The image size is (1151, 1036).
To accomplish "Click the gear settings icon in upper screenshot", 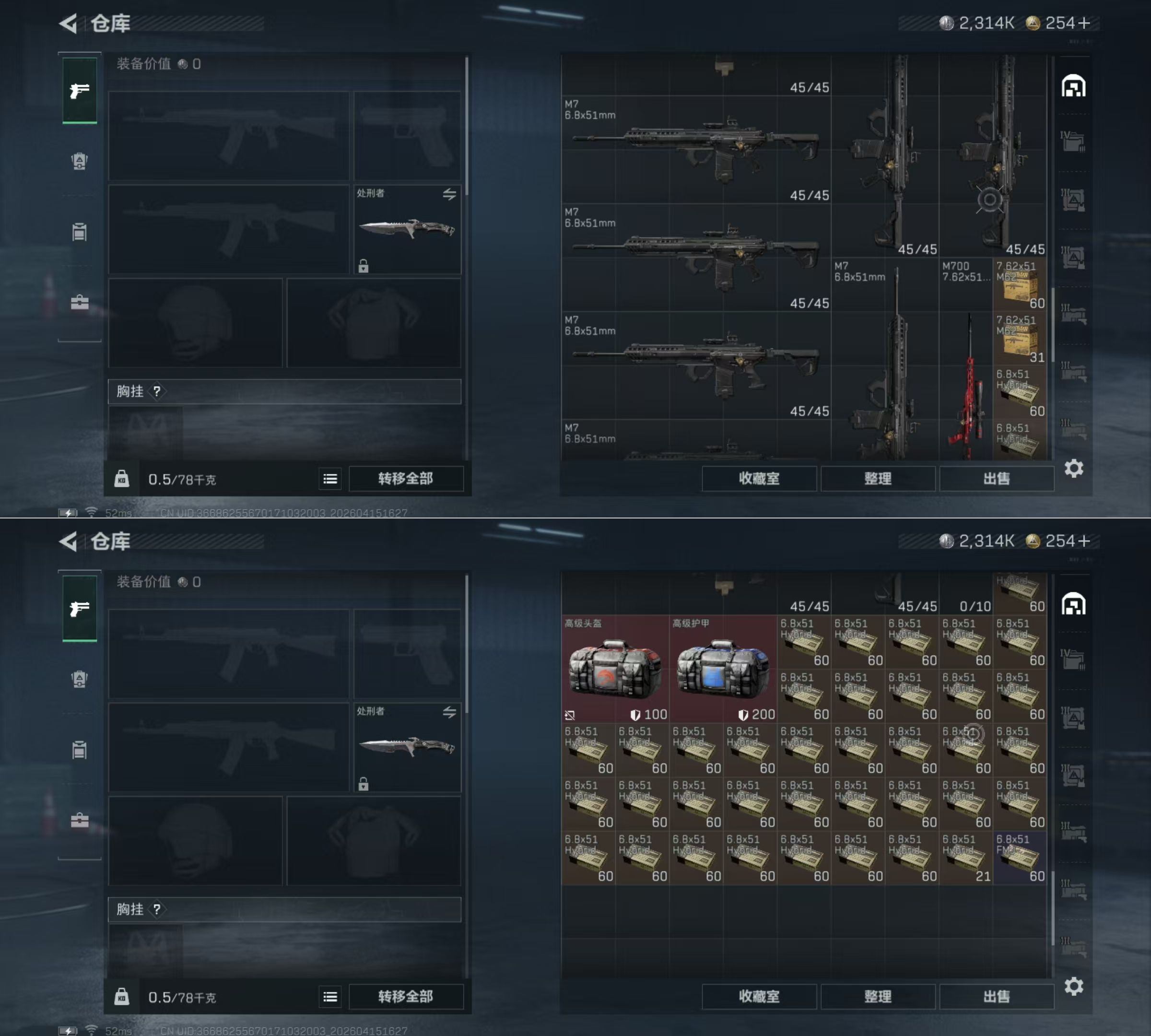I will (x=1074, y=469).
